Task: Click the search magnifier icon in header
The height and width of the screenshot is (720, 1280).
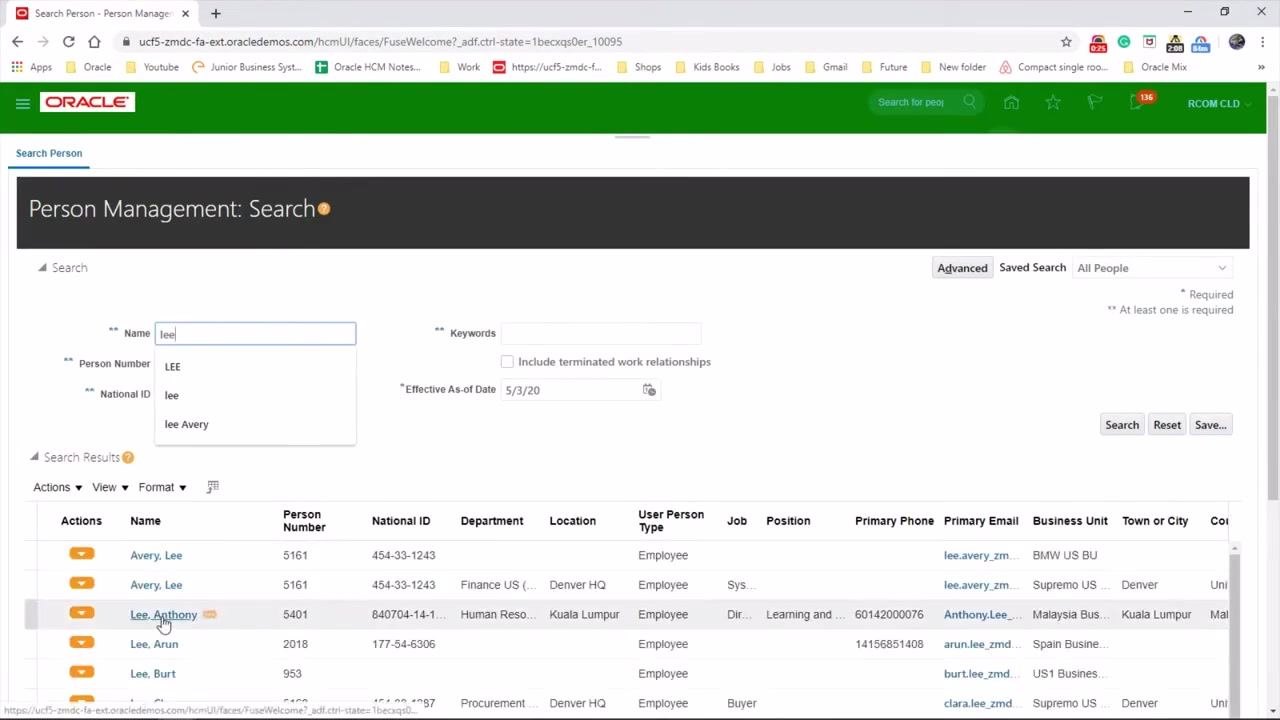Action: tap(969, 102)
